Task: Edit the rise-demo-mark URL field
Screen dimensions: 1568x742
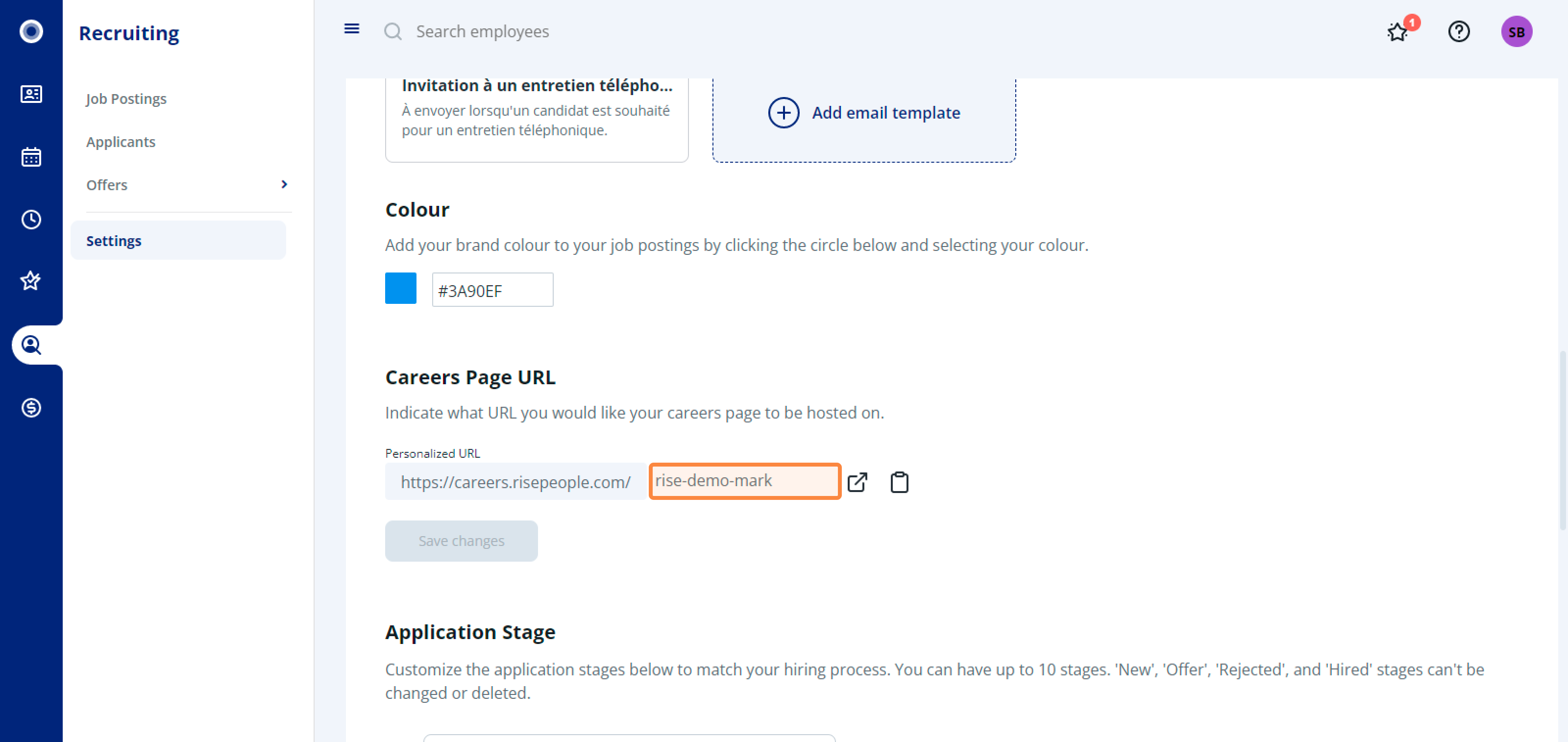Action: coord(745,481)
